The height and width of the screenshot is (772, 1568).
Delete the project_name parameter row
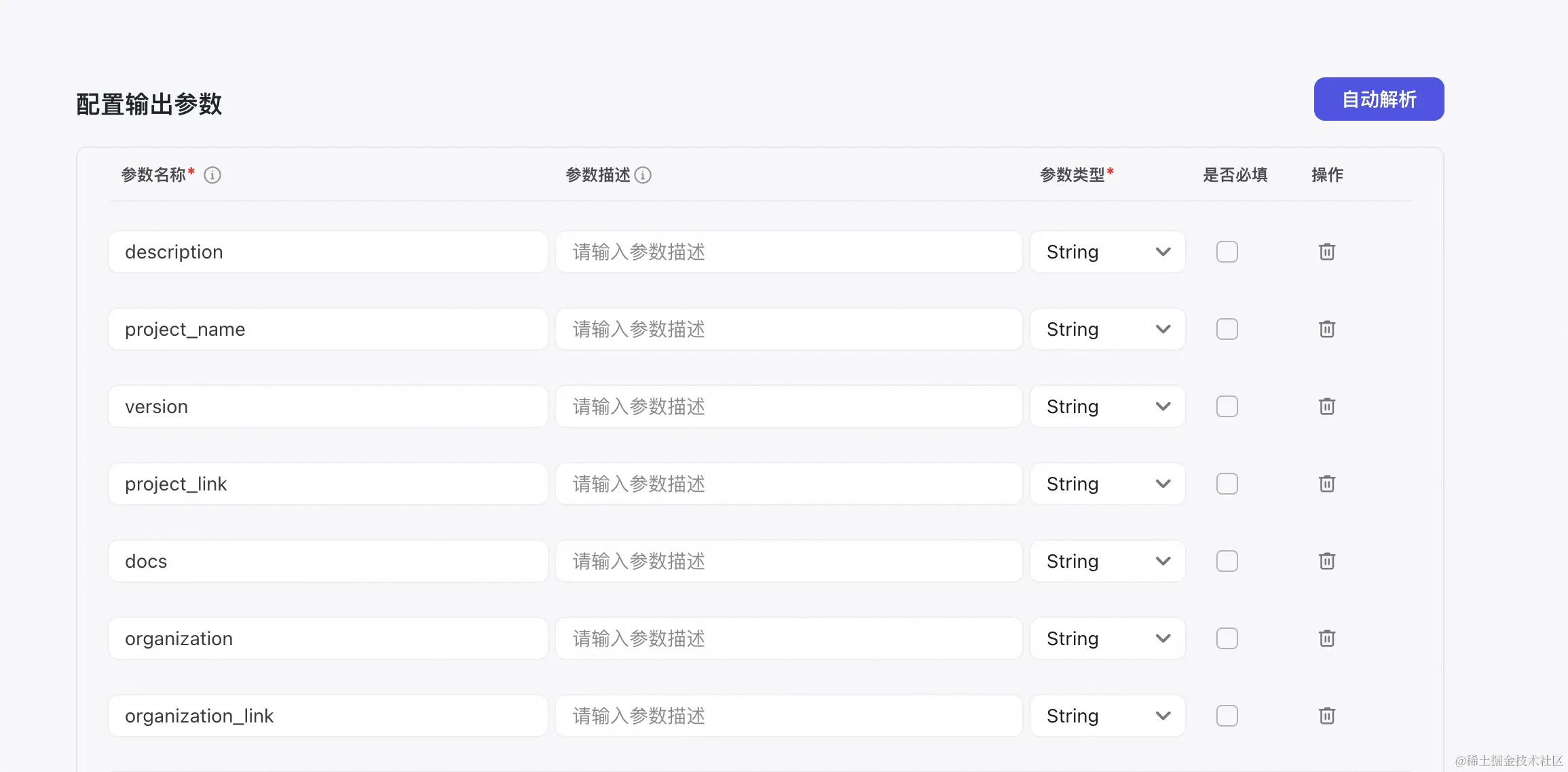coord(1327,329)
